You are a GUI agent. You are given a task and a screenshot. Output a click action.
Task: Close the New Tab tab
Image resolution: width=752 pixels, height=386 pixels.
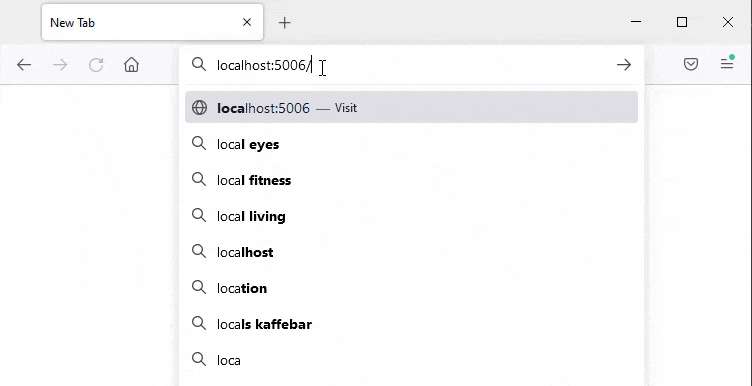247,22
